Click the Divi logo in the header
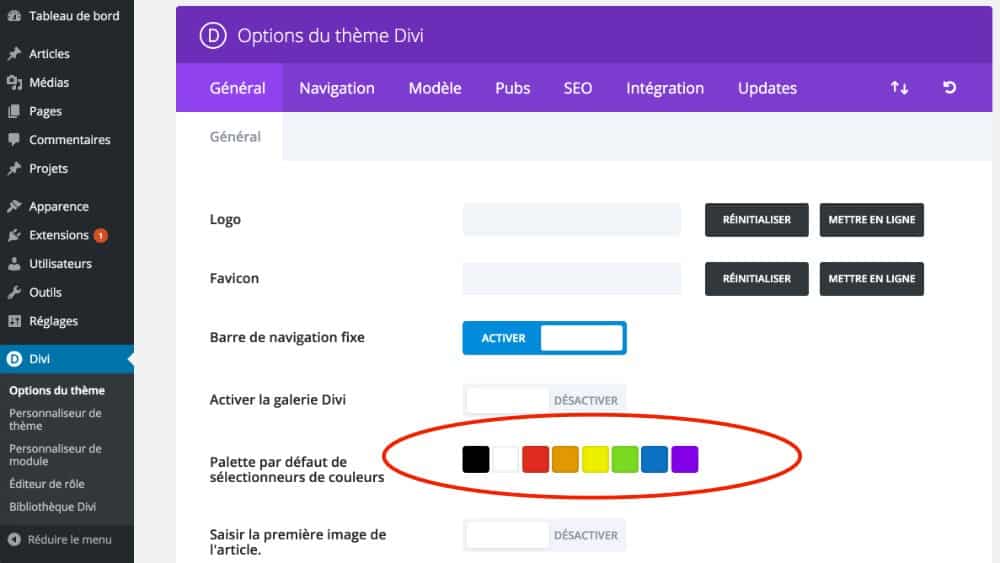This screenshot has height=563, width=1000. tap(213, 36)
